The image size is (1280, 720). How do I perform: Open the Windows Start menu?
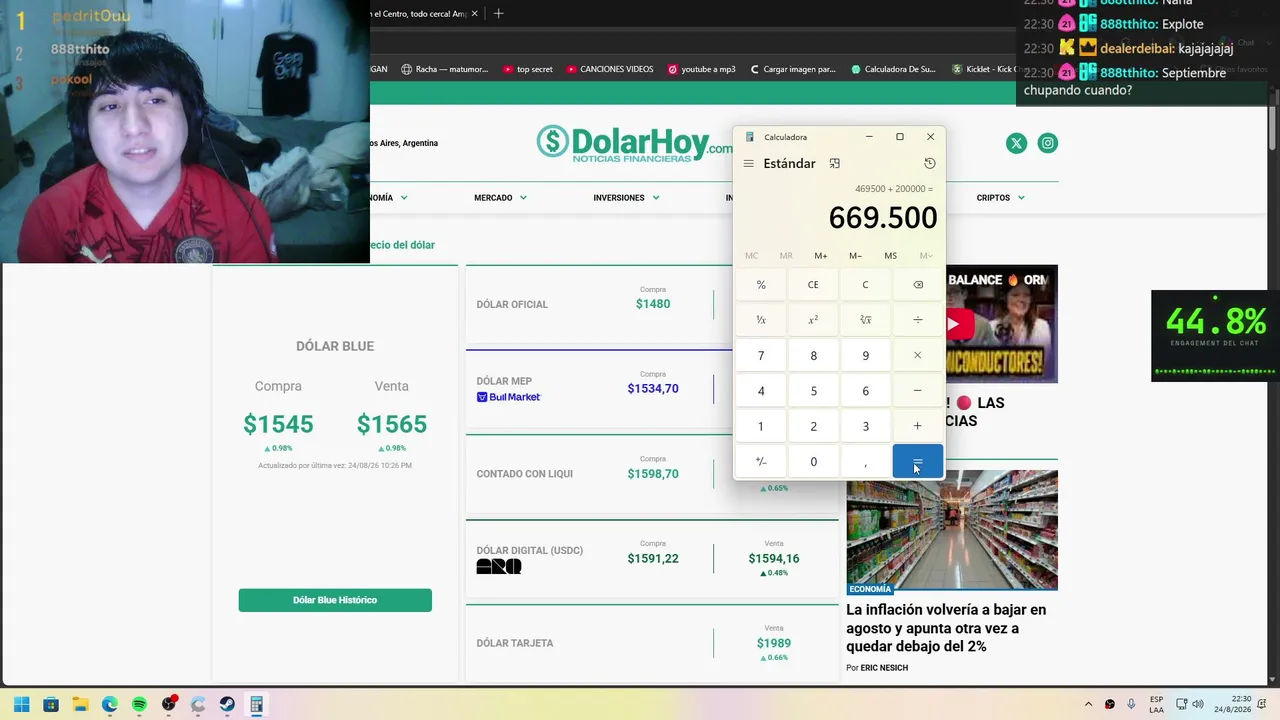tap(21, 704)
